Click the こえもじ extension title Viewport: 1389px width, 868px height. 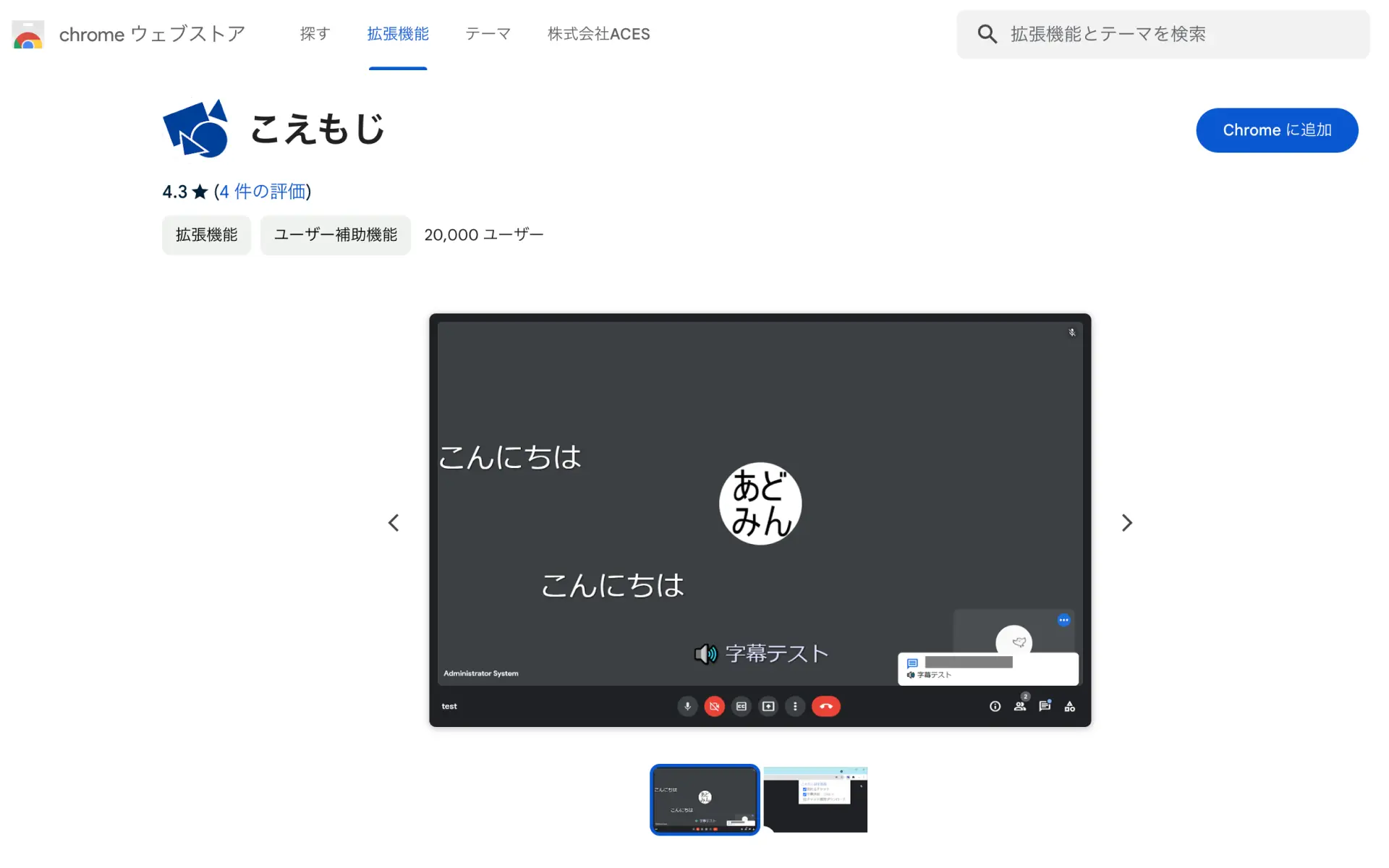tap(318, 129)
